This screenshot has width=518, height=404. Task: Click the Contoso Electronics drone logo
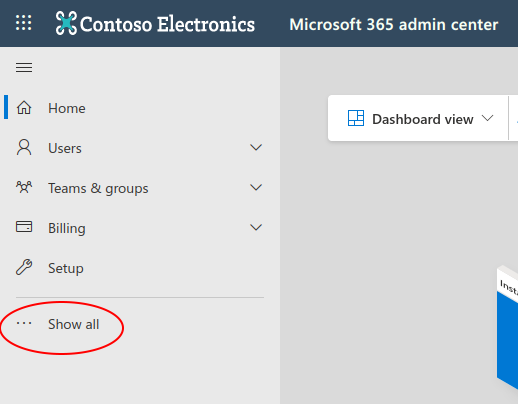click(66, 23)
